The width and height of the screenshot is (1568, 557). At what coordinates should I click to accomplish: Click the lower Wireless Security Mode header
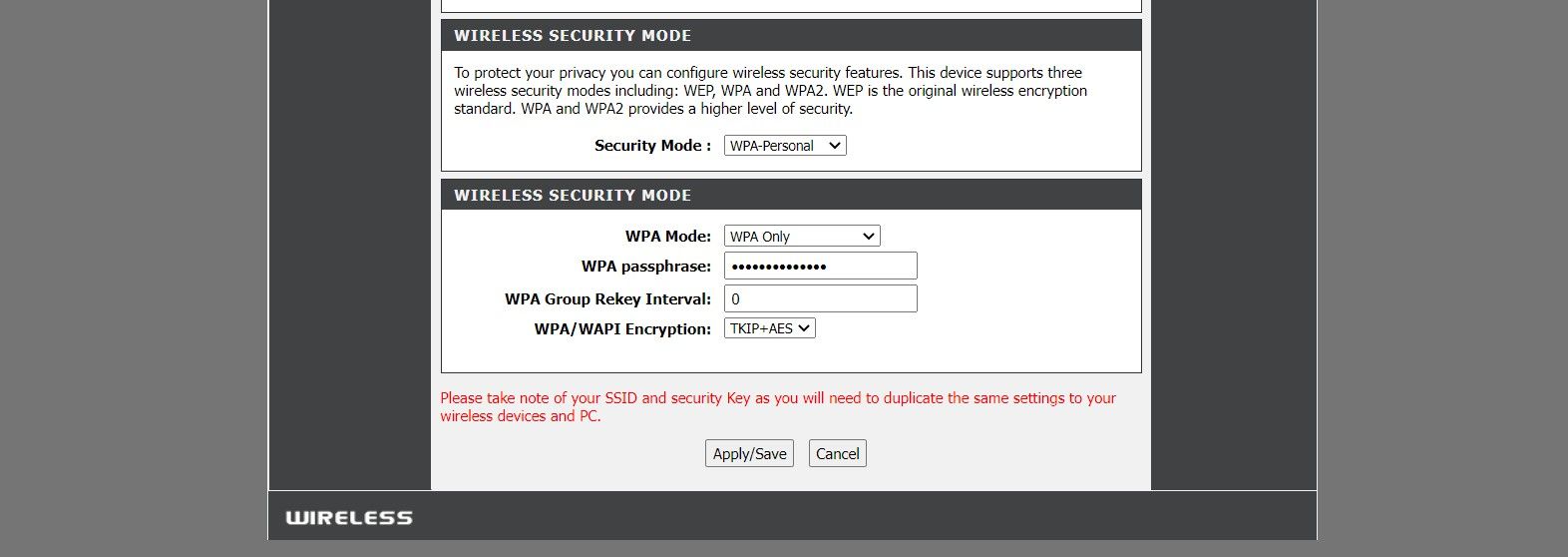coord(573,196)
